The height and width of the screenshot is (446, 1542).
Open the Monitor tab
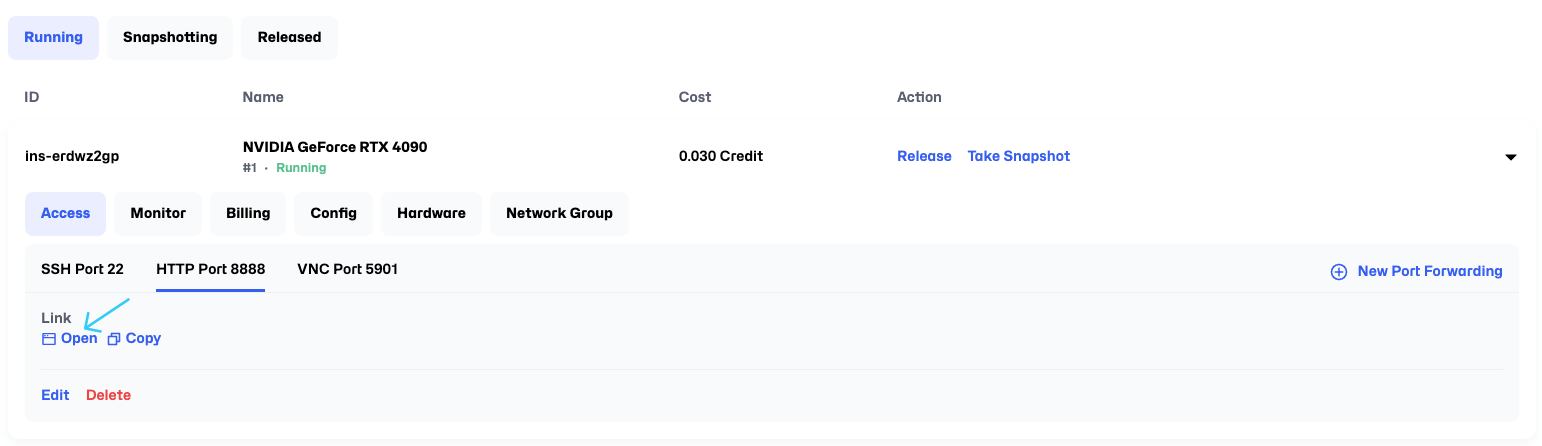[158, 213]
